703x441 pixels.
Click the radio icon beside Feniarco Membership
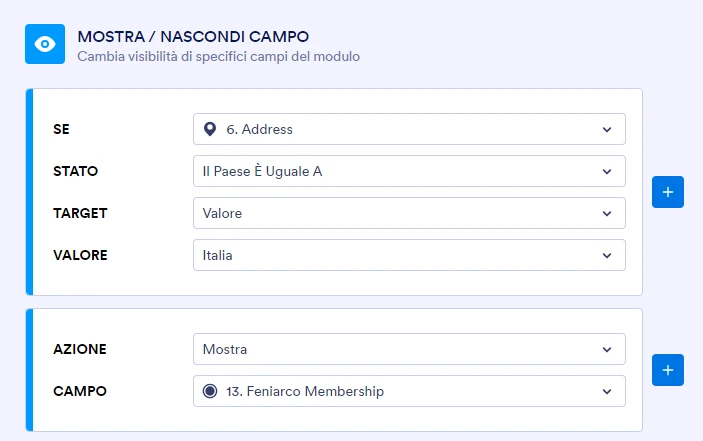(210, 391)
